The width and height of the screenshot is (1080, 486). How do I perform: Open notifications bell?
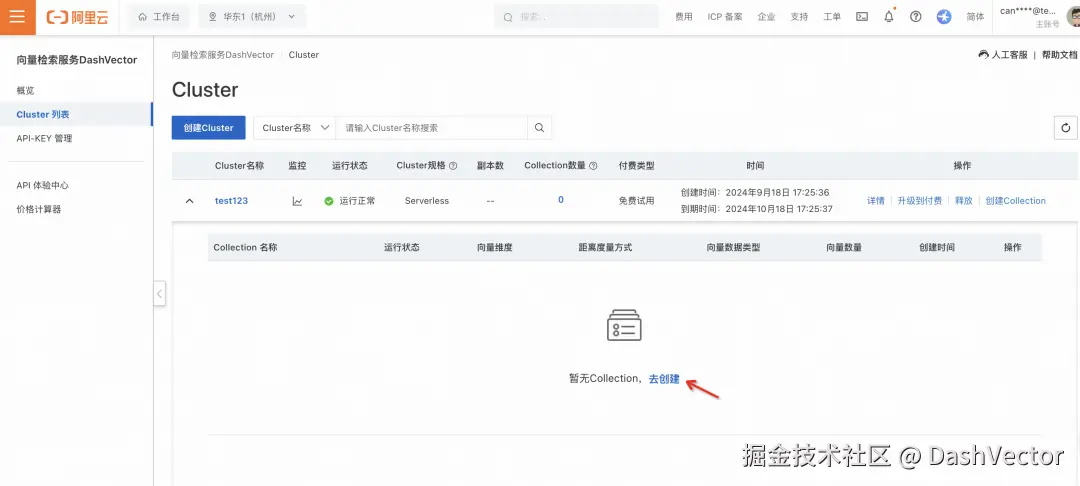tap(889, 17)
